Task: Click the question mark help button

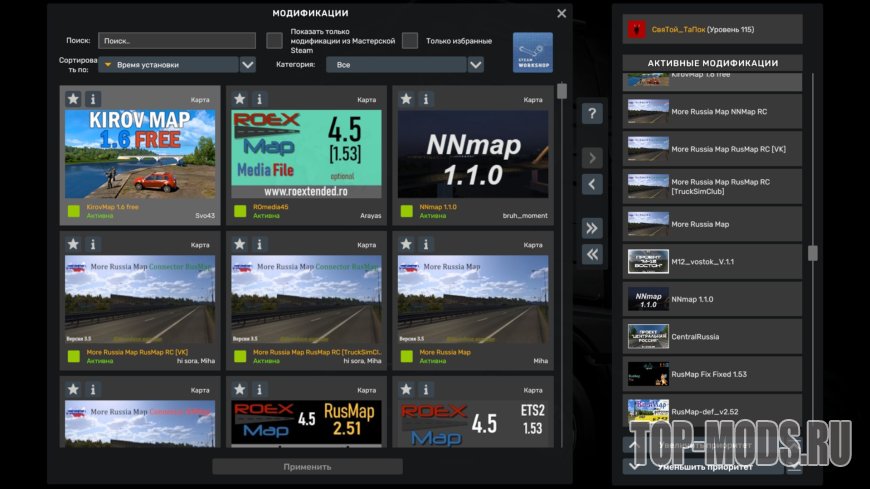Action: (592, 114)
